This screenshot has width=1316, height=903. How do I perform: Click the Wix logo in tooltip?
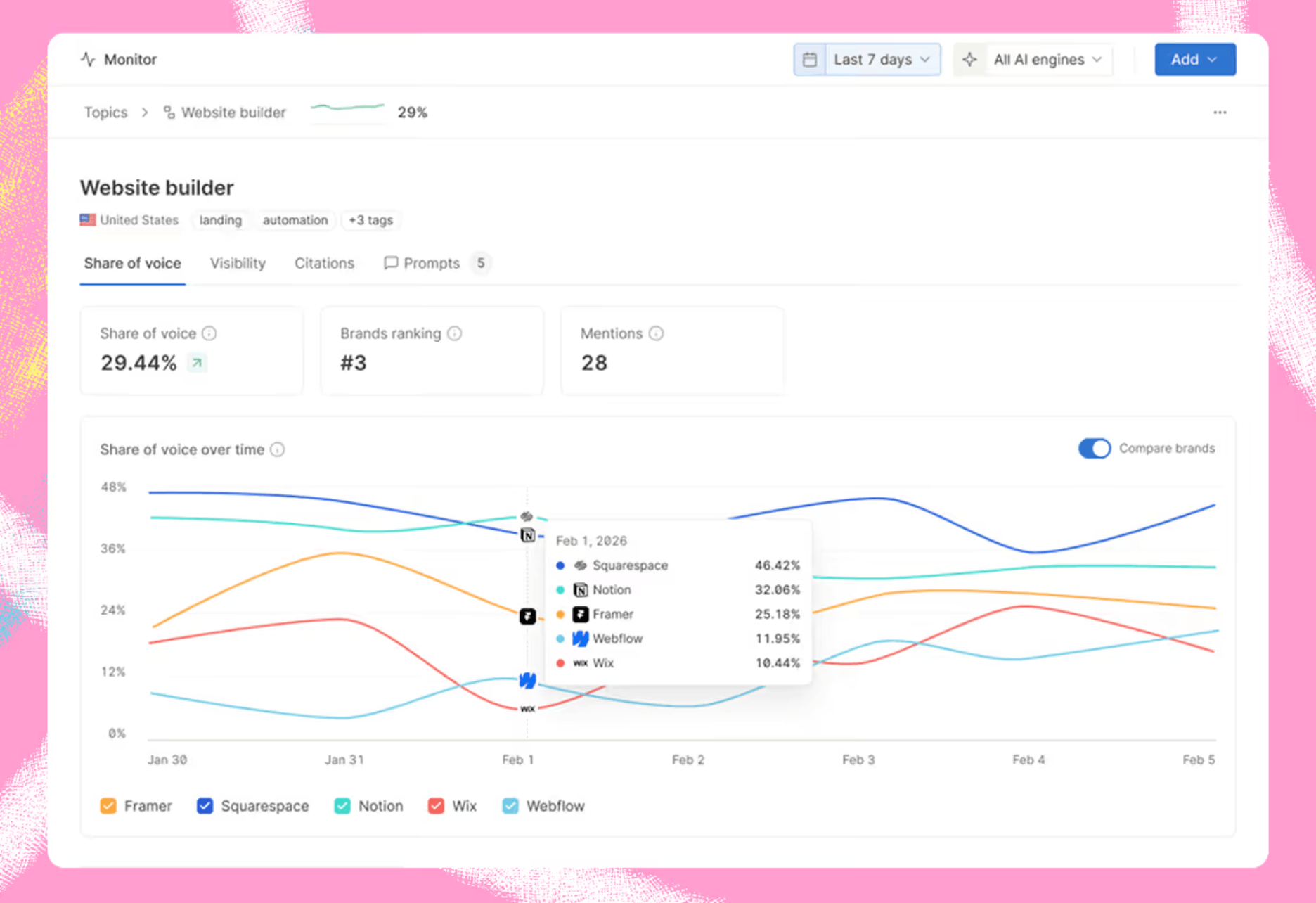click(581, 663)
